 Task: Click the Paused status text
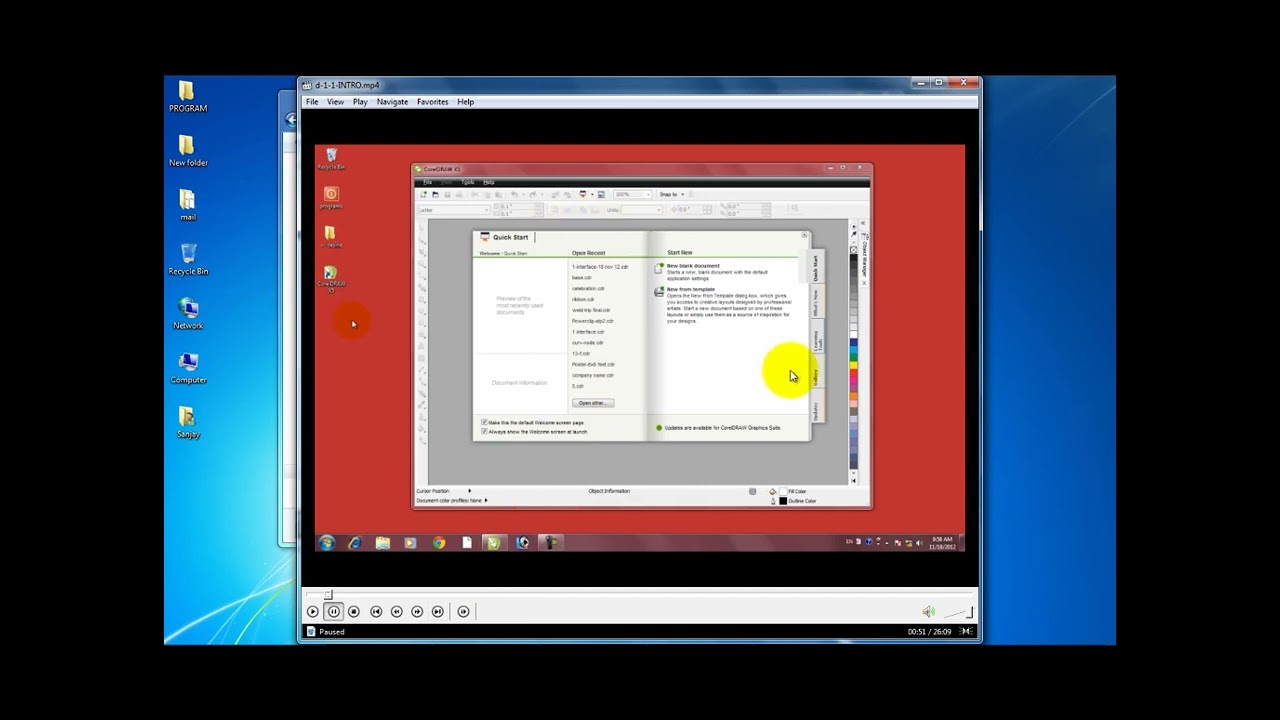pos(332,632)
